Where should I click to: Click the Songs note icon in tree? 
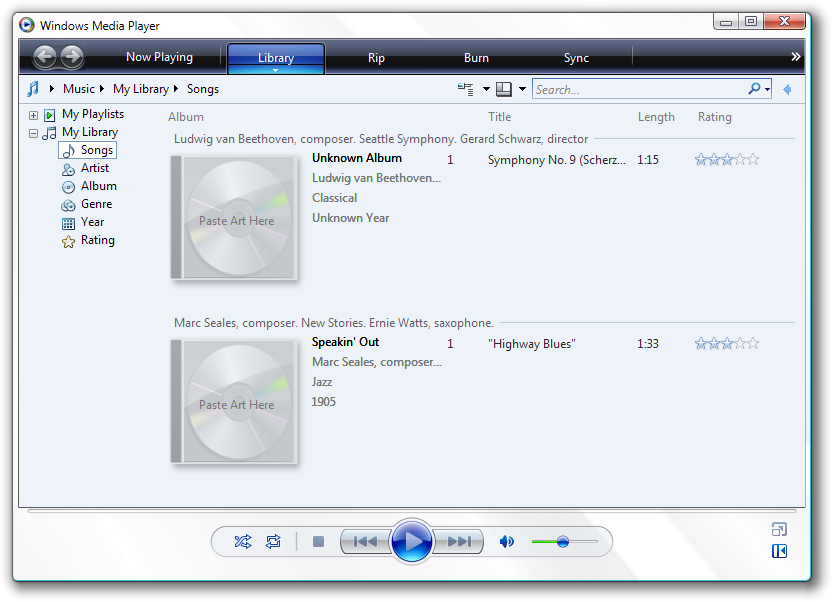click(68, 151)
